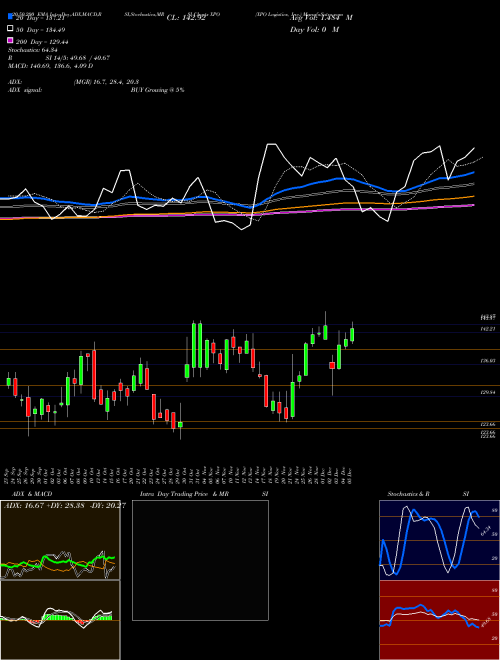Screen dimensions: 500x660
Task: Click the 'ADX & MACD' panel title
Action: 32,494
